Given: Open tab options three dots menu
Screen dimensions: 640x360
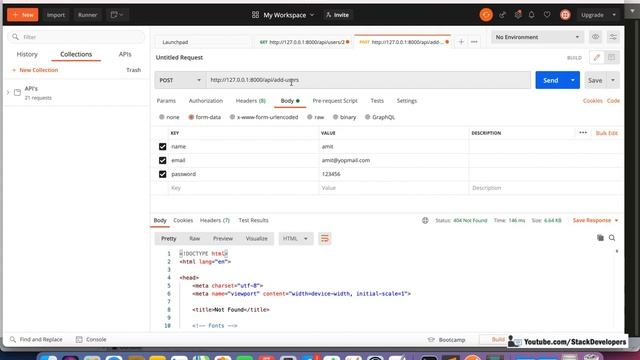Looking at the screenshot, I should [x=474, y=42].
